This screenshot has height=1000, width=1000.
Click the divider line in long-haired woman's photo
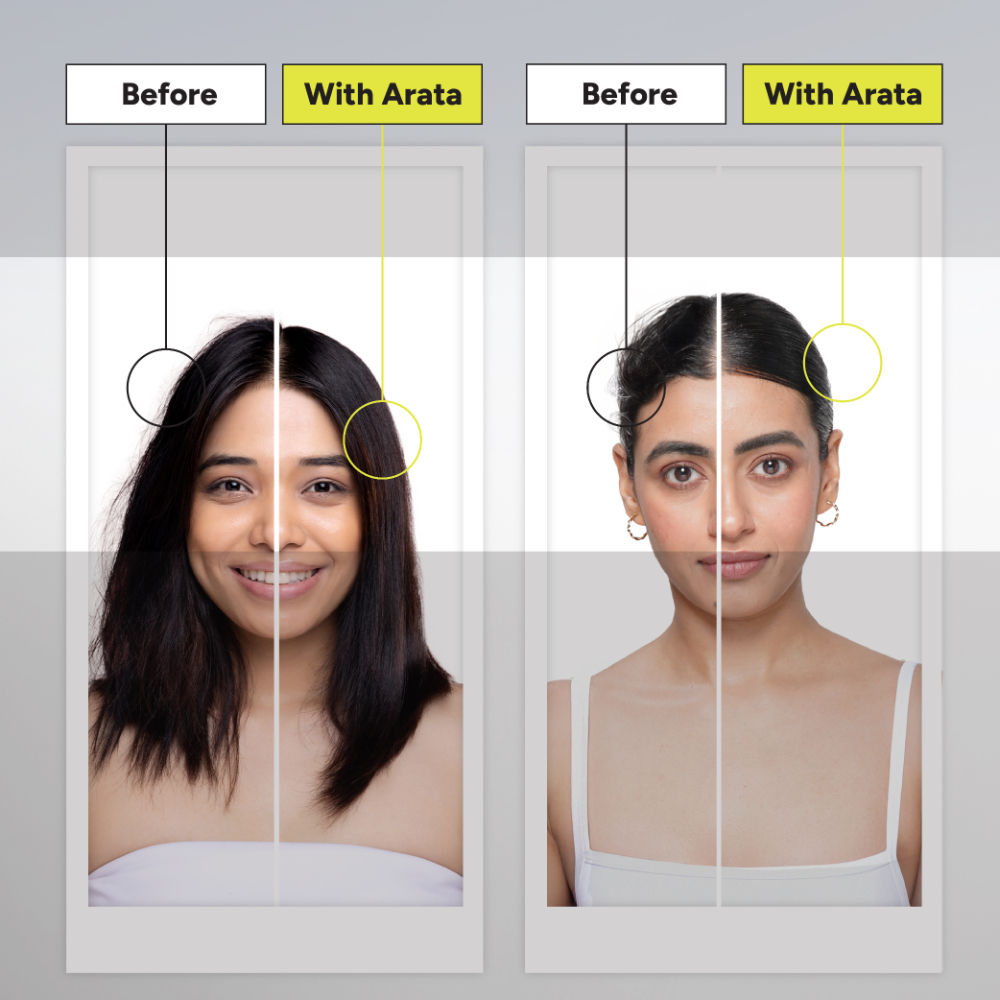pos(276,700)
